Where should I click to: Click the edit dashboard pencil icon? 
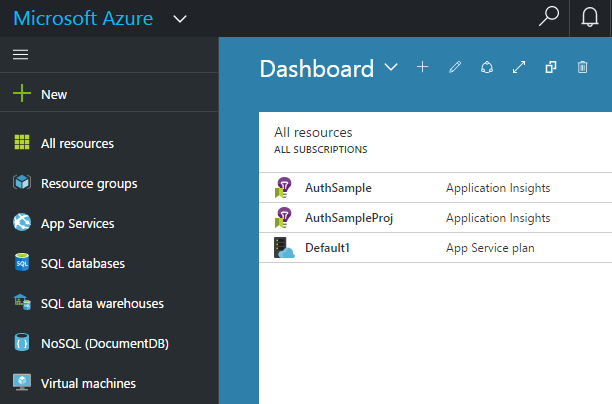tap(455, 67)
